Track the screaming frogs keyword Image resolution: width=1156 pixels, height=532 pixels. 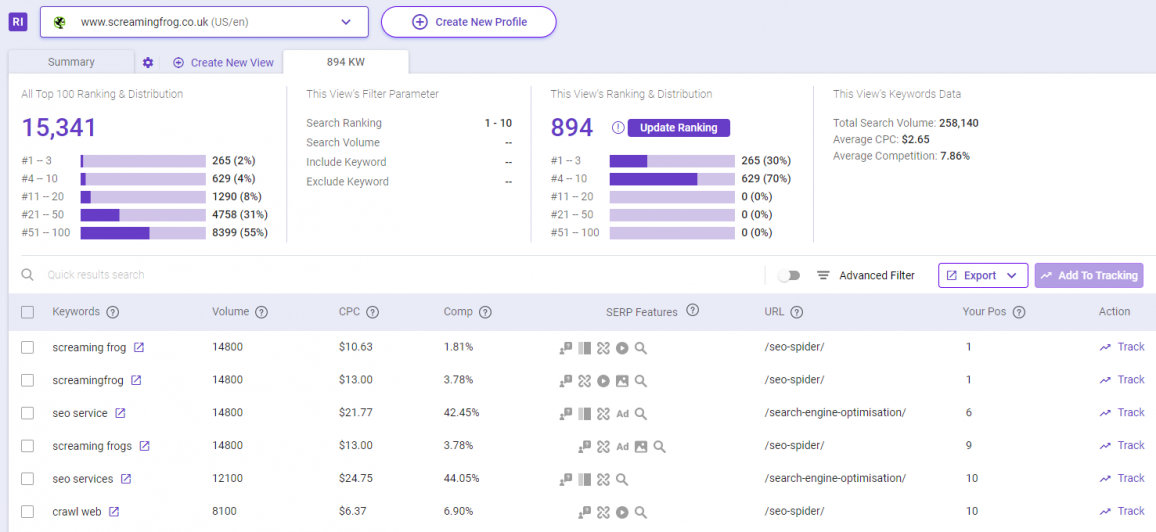[x=1122, y=445]
